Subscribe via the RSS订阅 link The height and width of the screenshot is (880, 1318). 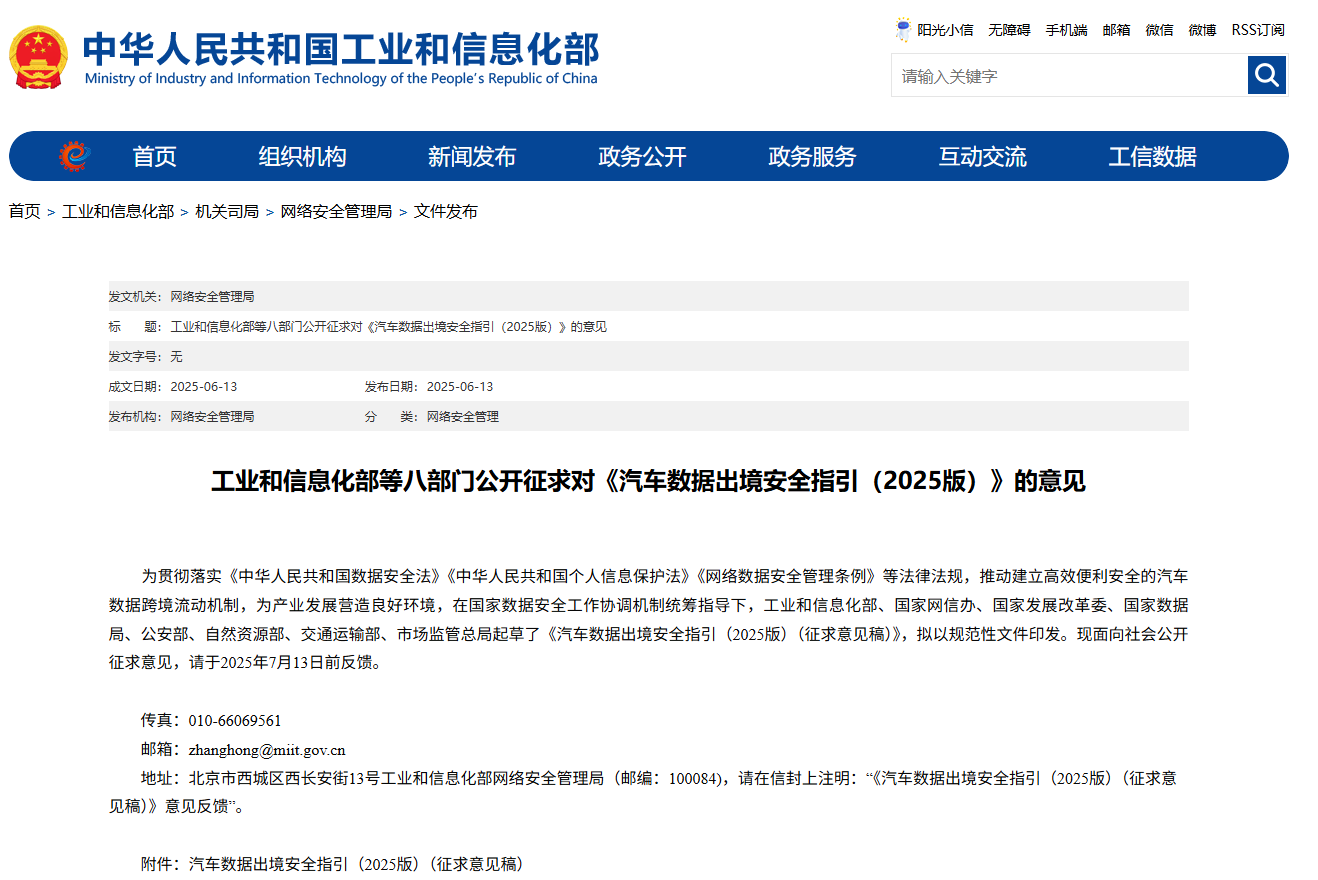click(x=1257, y=29)
